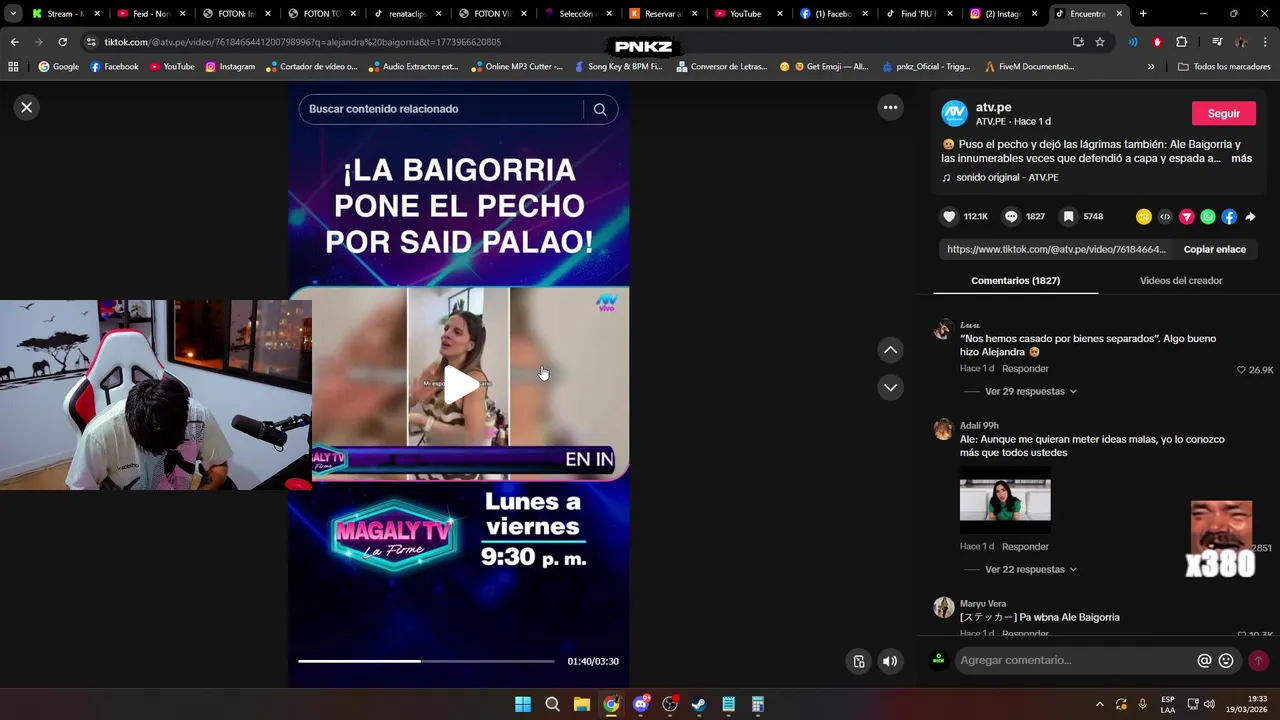Switch to the '(2) Instagram' tab
The height and width of the screenshot is (720, 1280).
point(1002,14)
